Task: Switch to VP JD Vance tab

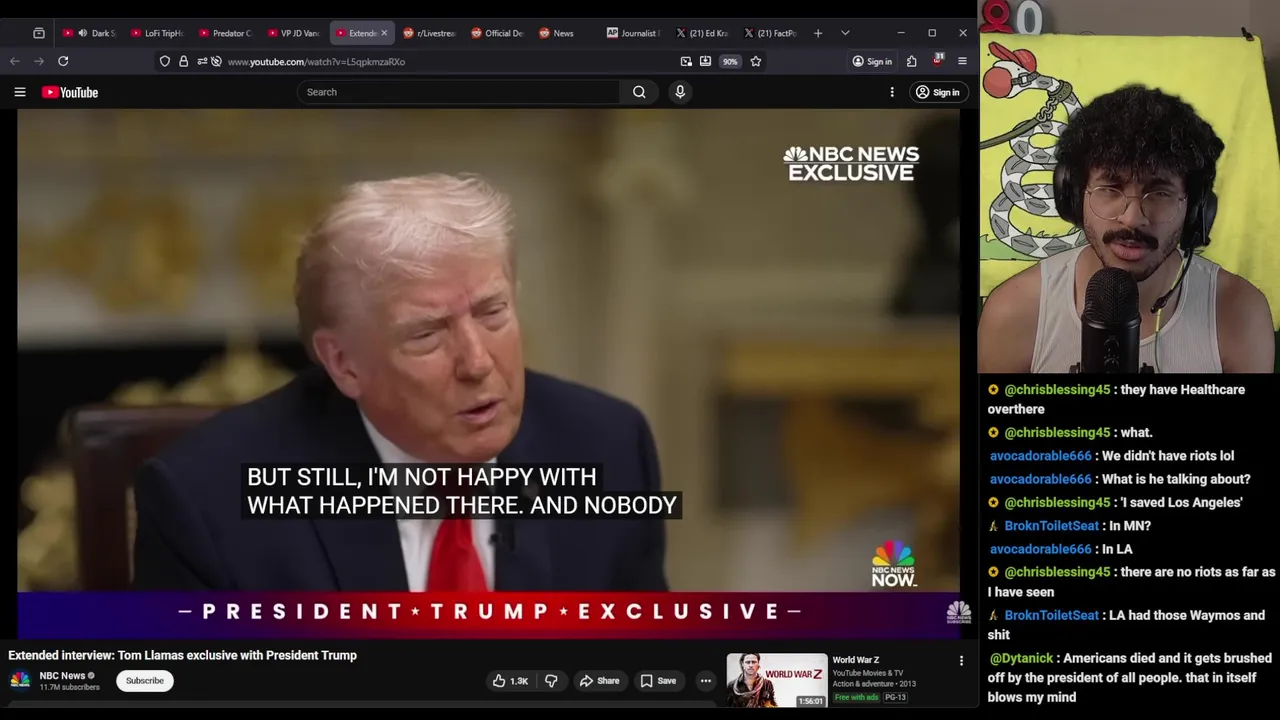Action: (x=293, y=33)
